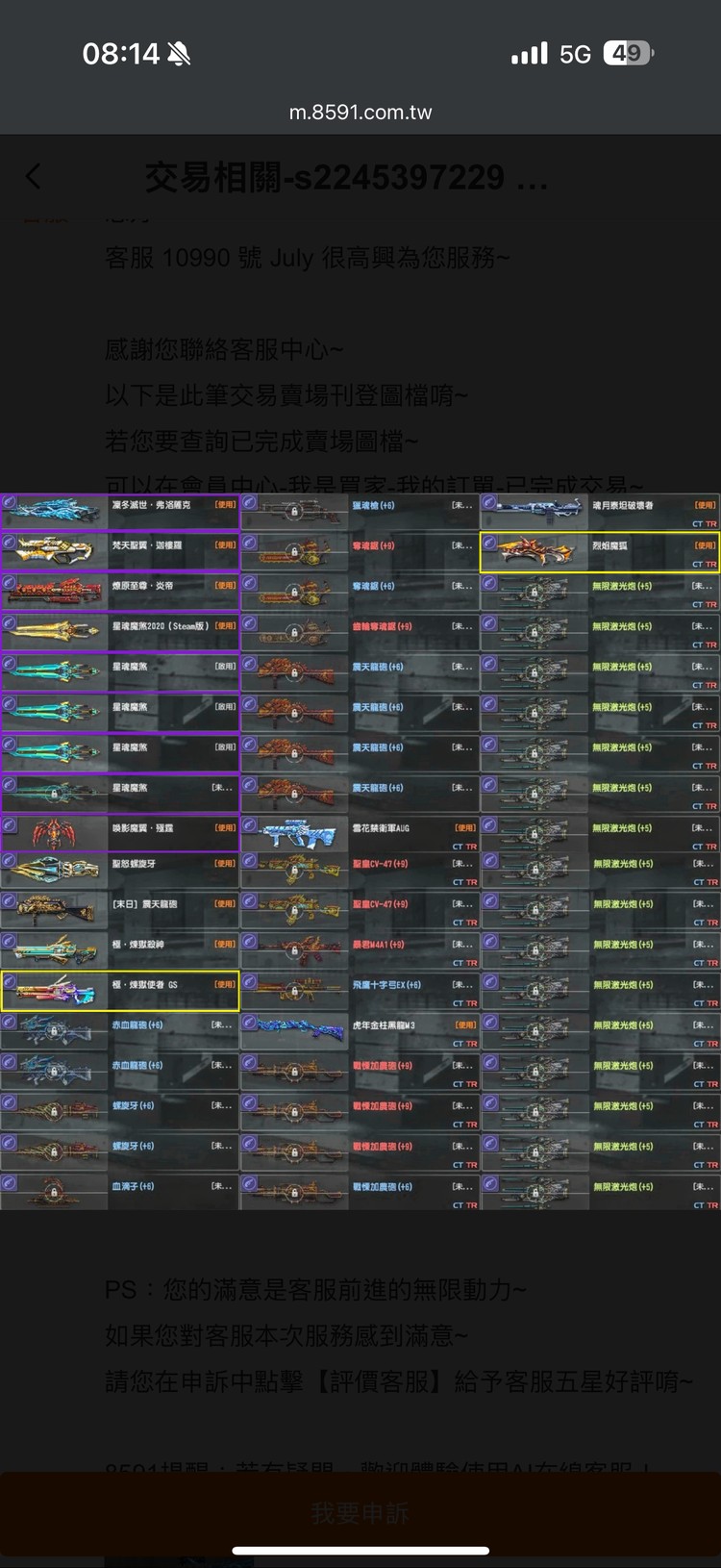Image resolution: width=721 pixels, height=1568 pixels.
Task: Tap the back arrow beside the page title
Action: point(34,176)
